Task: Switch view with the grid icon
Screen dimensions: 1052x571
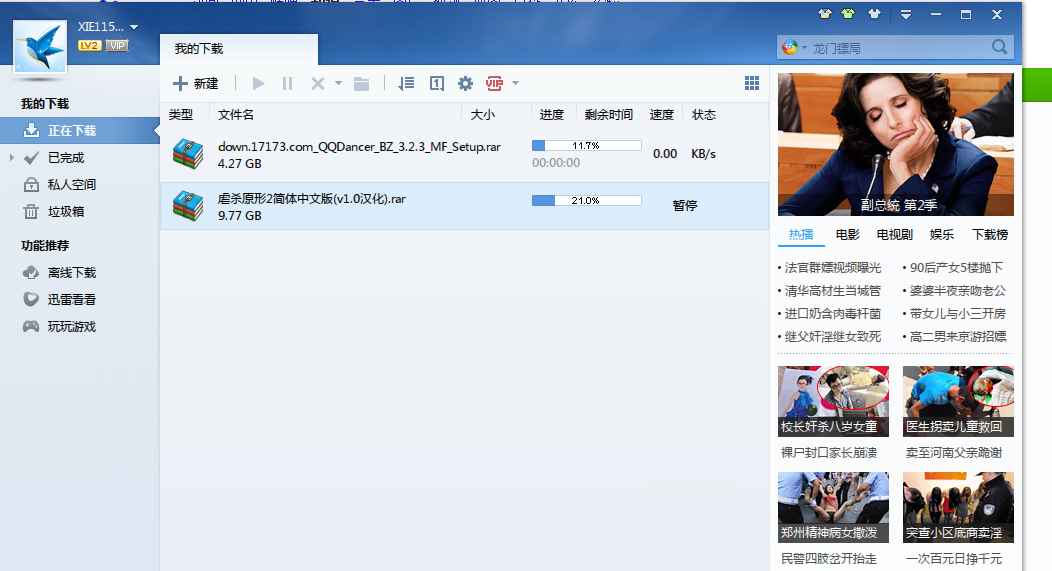Action: [x=752, y=84]
